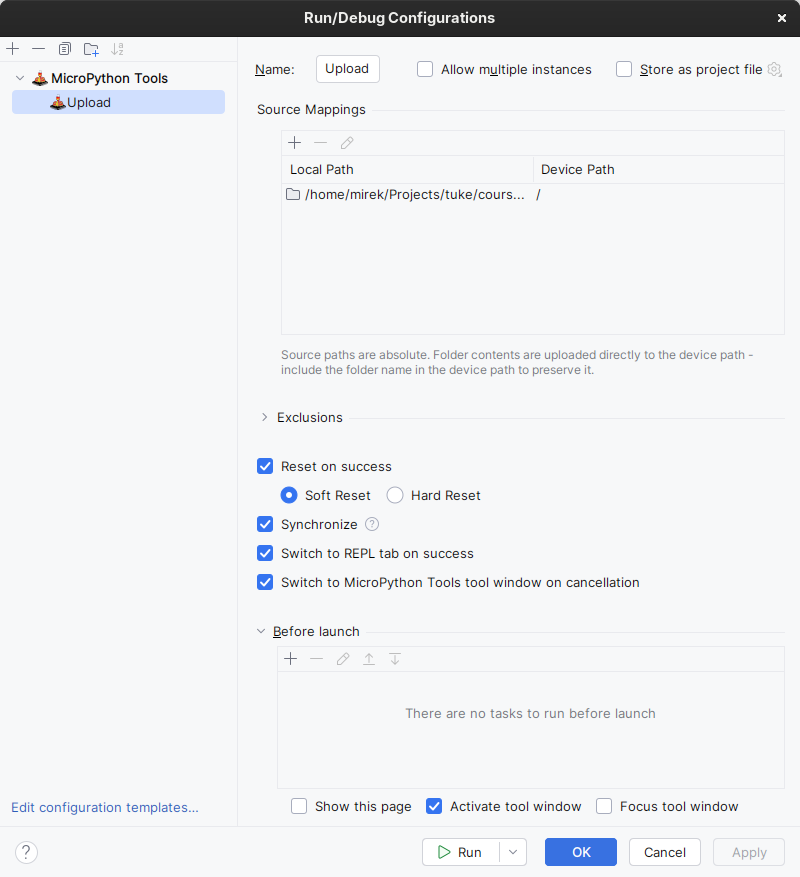This screenshot has width=800, height=877.
Task: Move Before launch task down
Action: [395, 659]
